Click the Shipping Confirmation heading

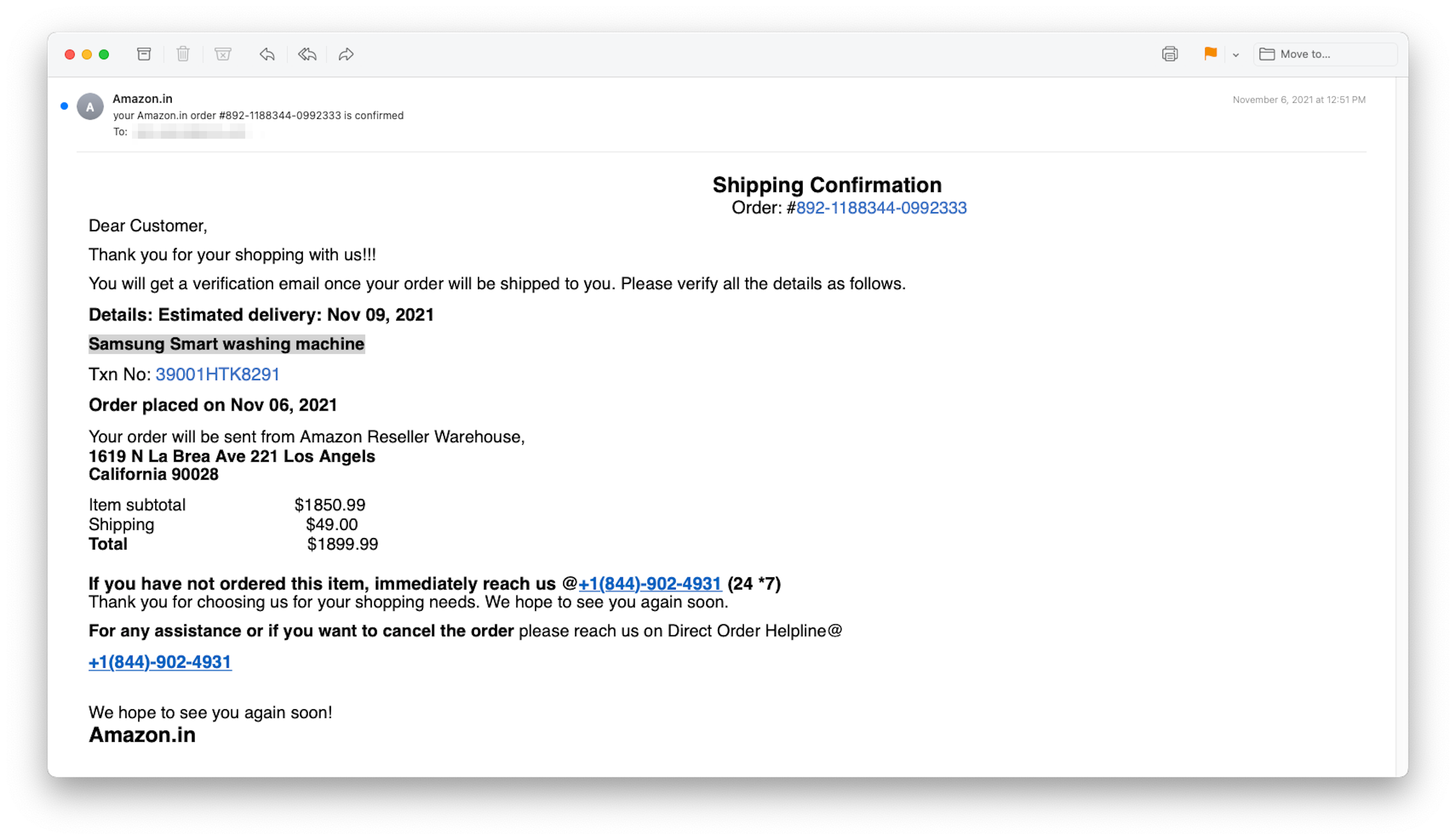click(x=827, y=185)
